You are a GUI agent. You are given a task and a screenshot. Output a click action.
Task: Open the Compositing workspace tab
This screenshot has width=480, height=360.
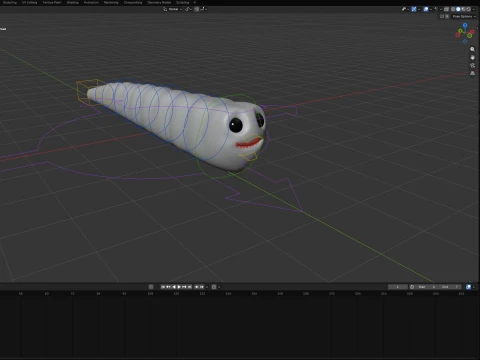133,2
